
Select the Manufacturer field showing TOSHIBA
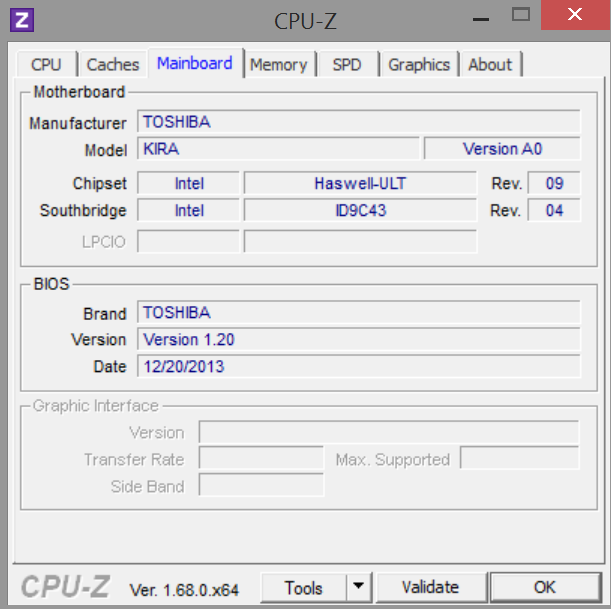coord(358,122)
